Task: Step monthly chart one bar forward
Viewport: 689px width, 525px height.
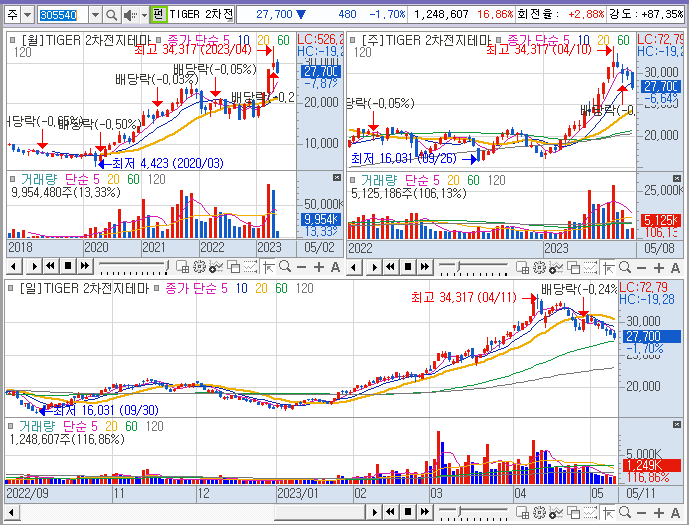Action: click(x=34, y=266)
